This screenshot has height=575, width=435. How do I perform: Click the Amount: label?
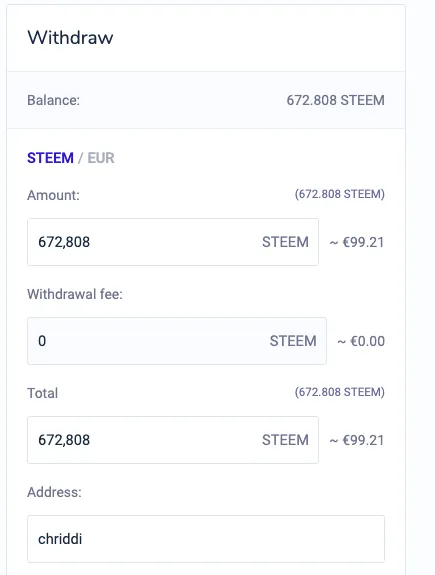tap(53, 195)
